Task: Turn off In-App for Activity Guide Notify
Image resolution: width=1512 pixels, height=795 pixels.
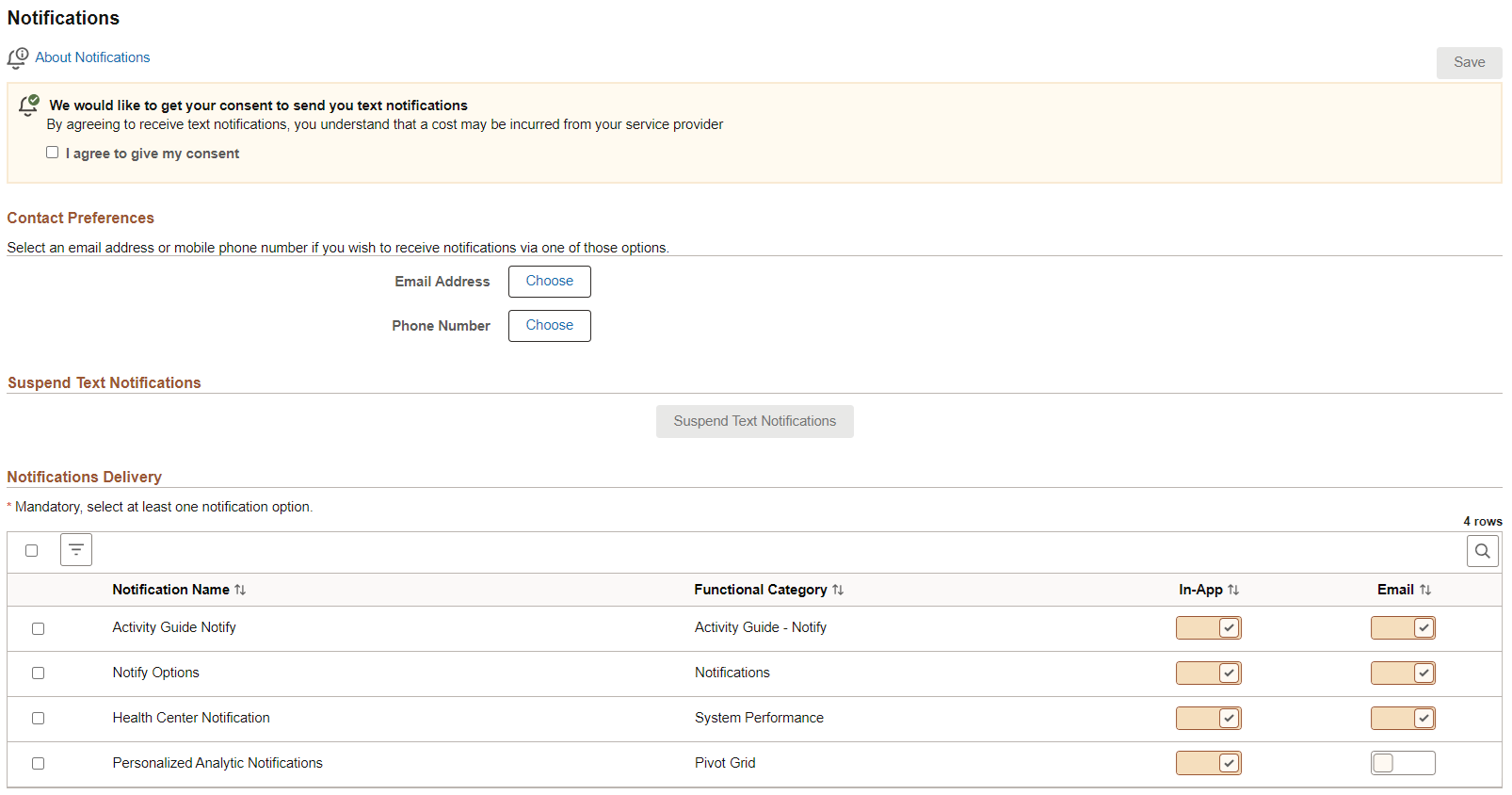Action: point(1209,628)
